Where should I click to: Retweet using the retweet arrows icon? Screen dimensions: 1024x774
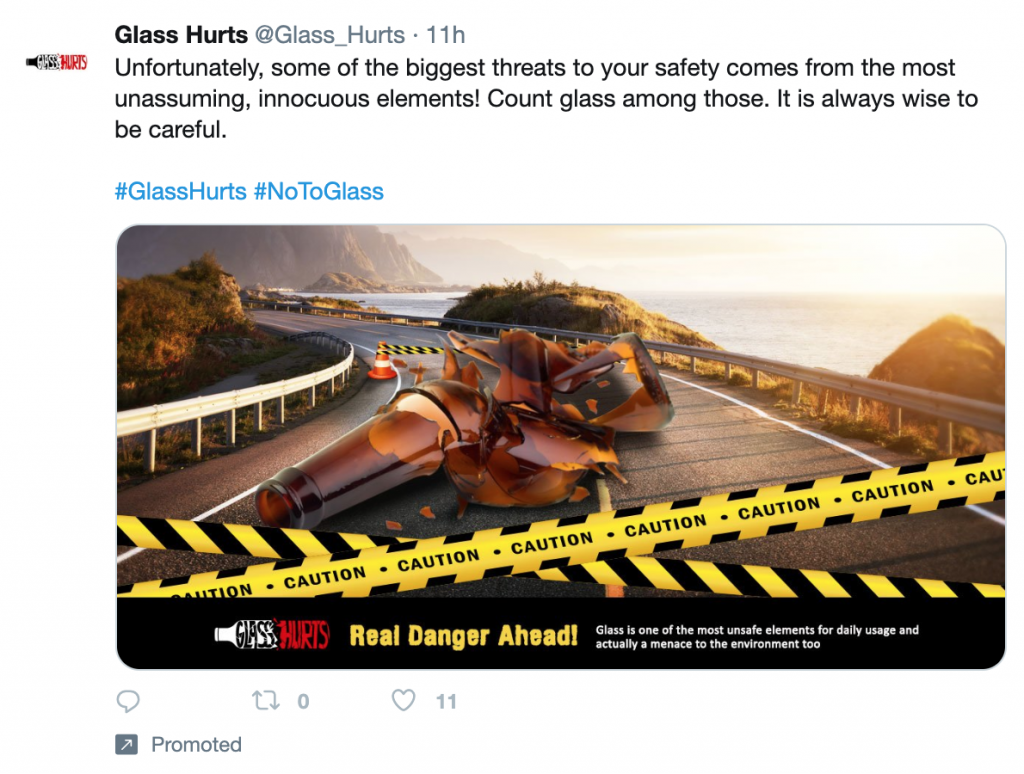pos(266,701)
